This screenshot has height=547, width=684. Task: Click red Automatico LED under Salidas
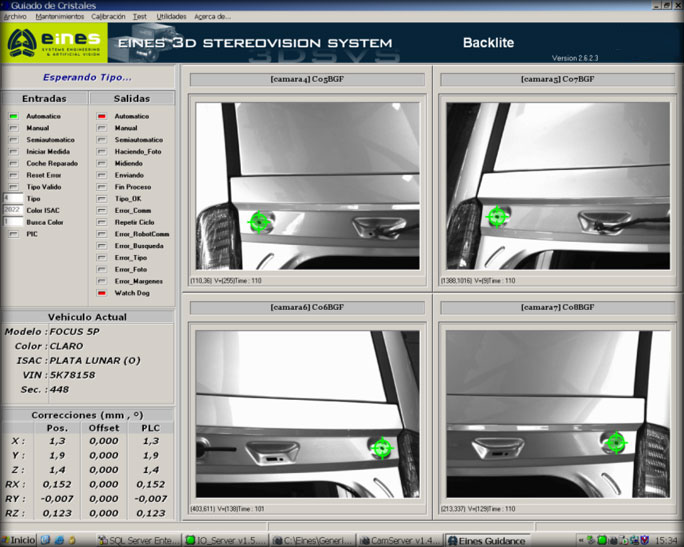tap(102, 117)
